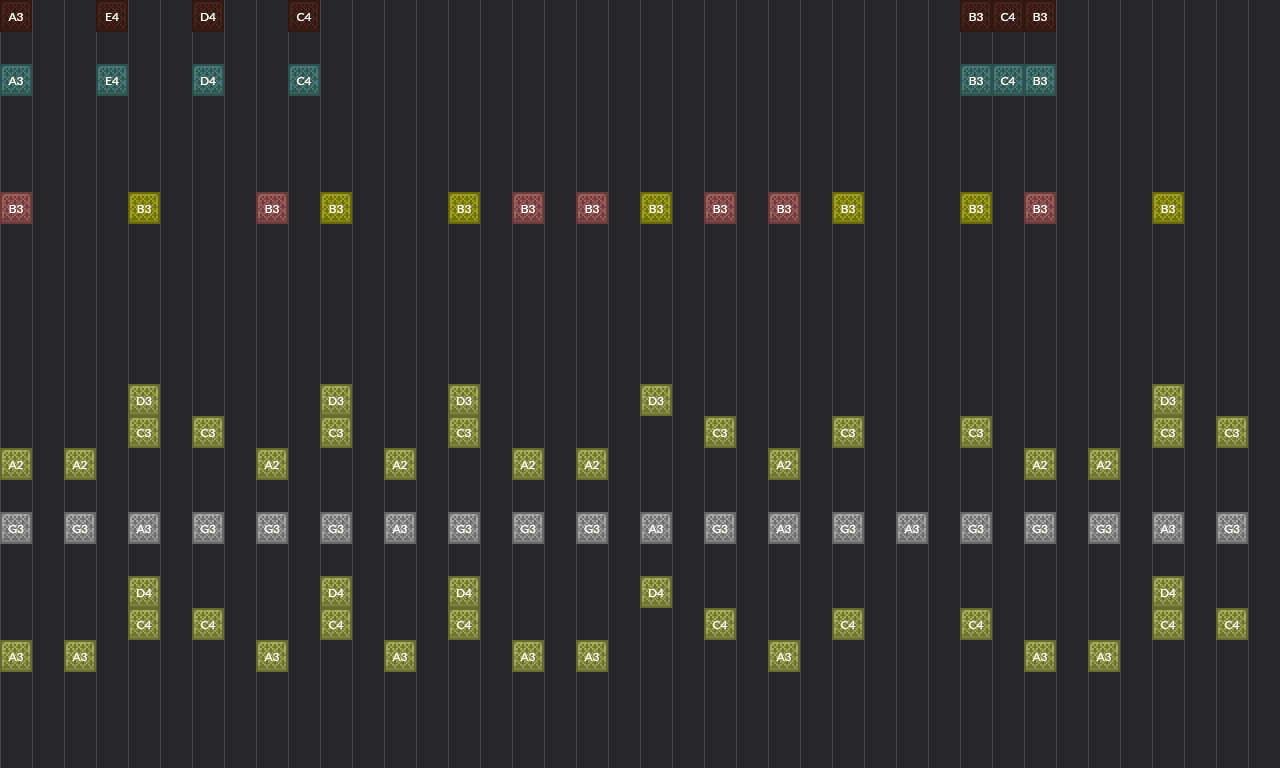The height and width of the screenshot is (768, 1280).
Task: Click the yellow C4 note under the first D4
Action: click(x=144, y=624)
